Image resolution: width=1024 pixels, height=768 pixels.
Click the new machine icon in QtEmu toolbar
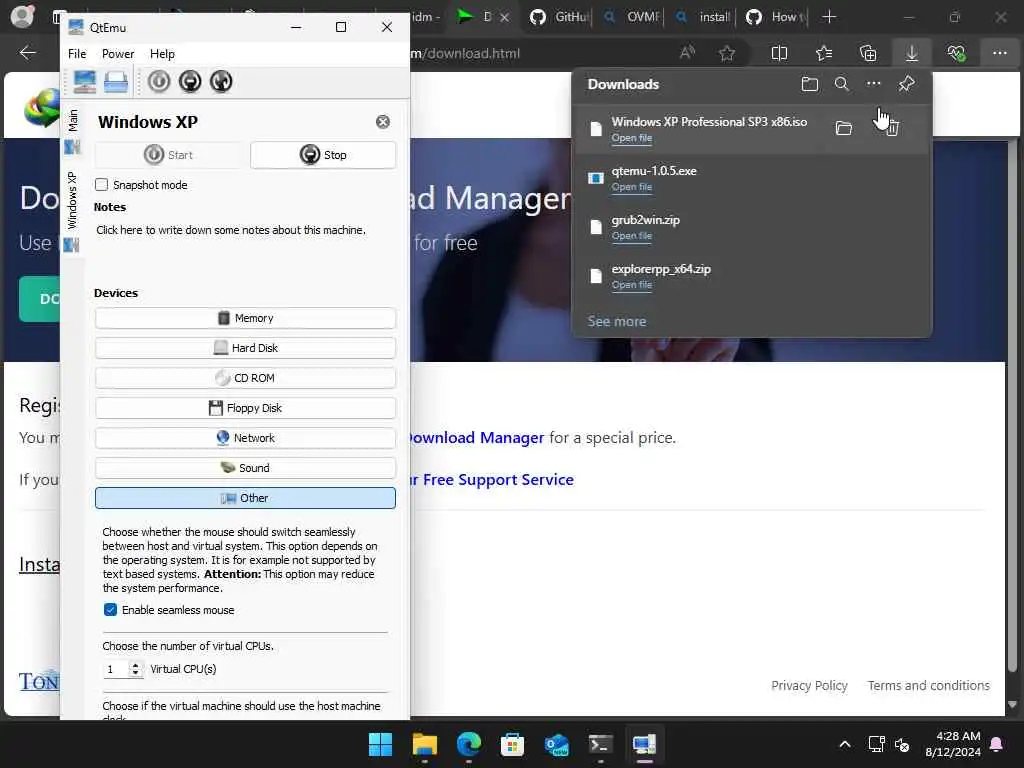[84, 82]
